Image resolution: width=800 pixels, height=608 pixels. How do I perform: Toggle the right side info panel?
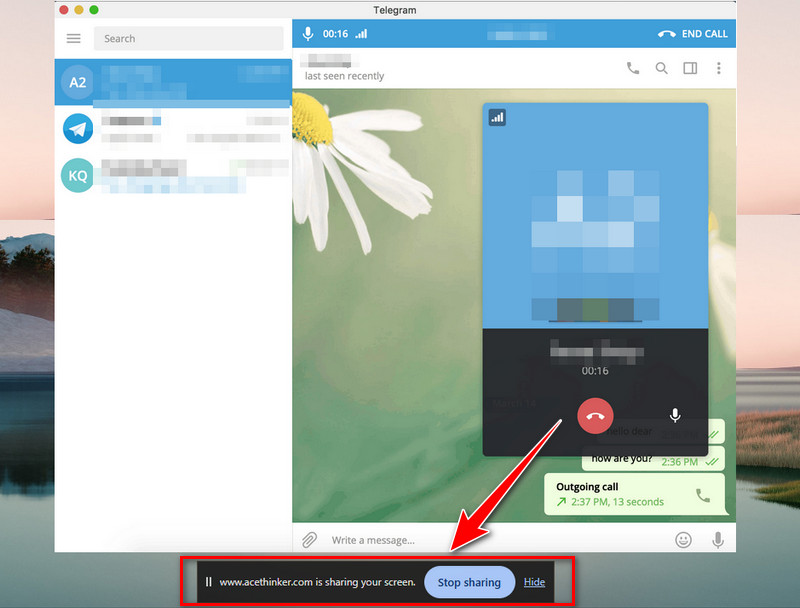click(690, 68)
